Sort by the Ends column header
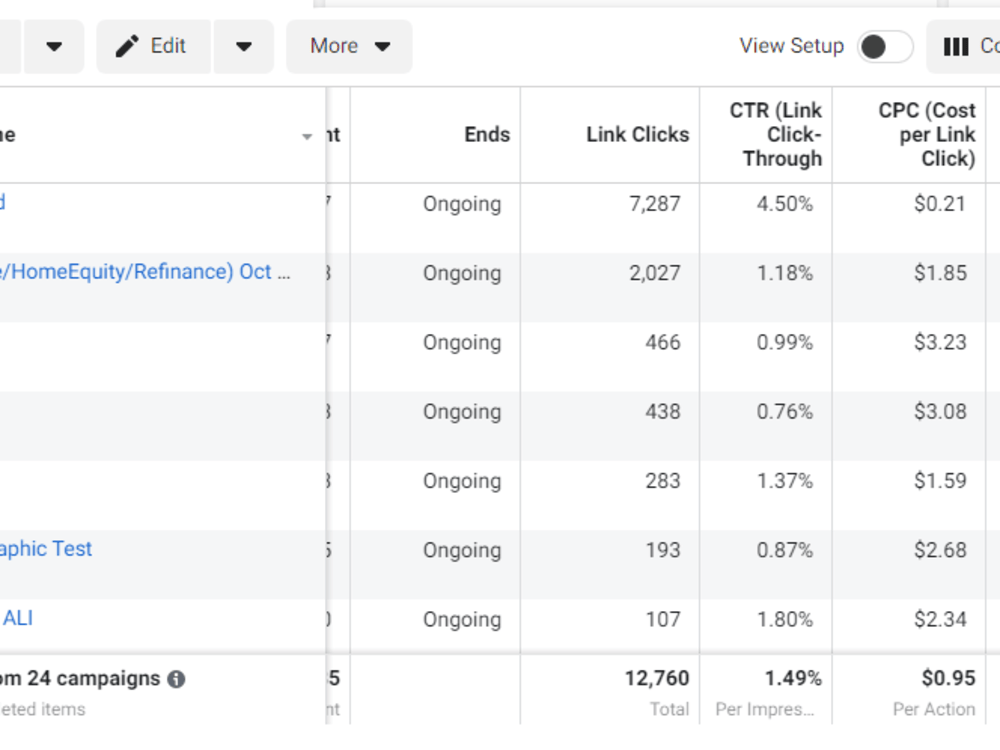 point(487,135)
